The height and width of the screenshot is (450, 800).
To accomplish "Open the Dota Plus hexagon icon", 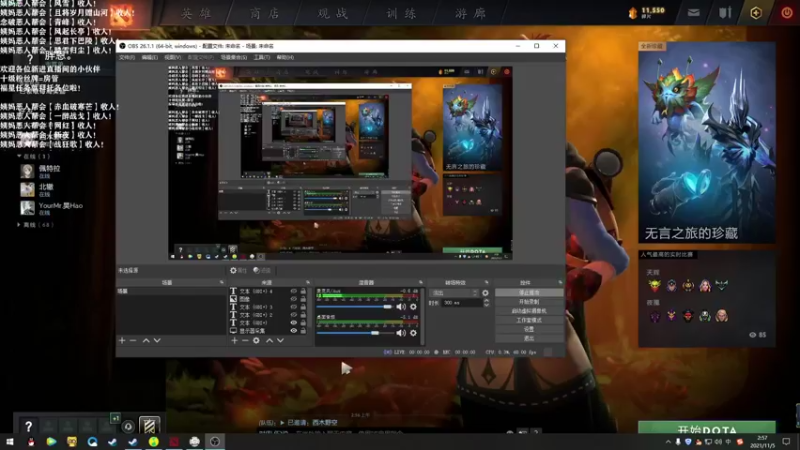I will pos(756,13).
